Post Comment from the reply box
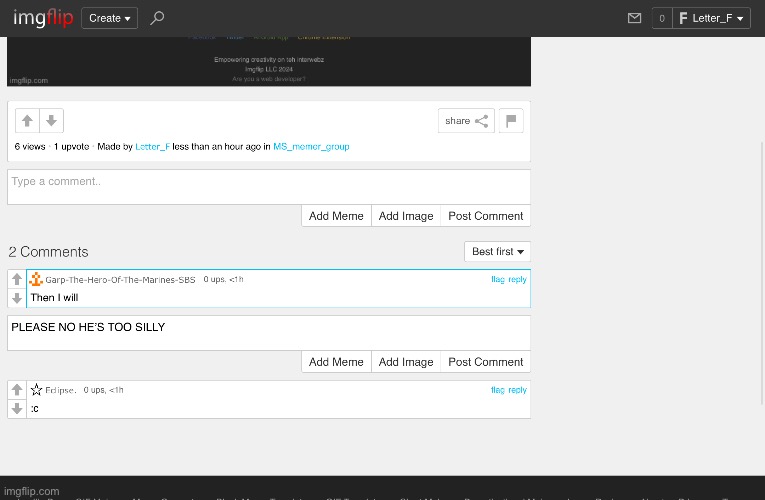 (485, 361)
